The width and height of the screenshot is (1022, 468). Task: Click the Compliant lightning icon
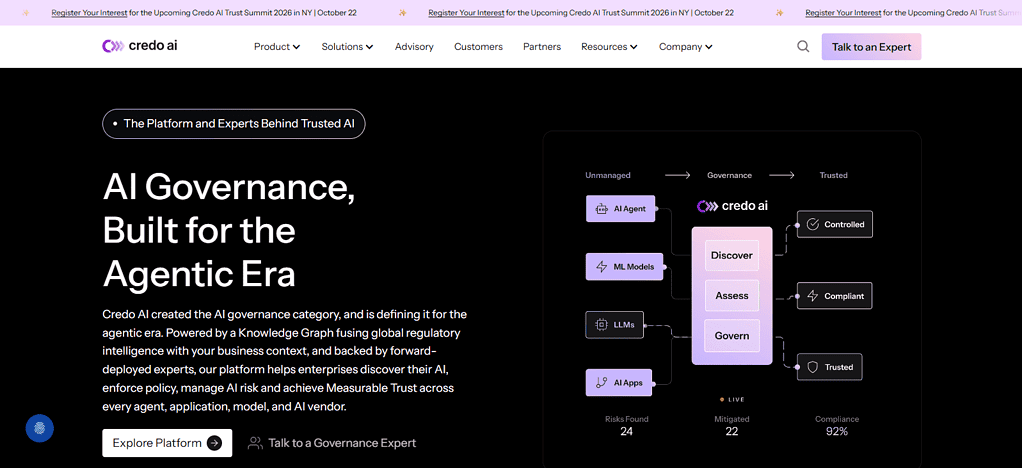tap(813, 296)
